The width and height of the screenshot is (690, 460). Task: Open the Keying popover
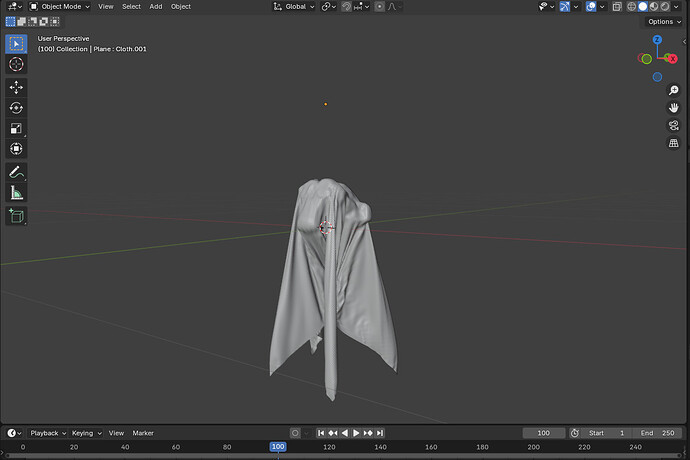coord(86,433)
